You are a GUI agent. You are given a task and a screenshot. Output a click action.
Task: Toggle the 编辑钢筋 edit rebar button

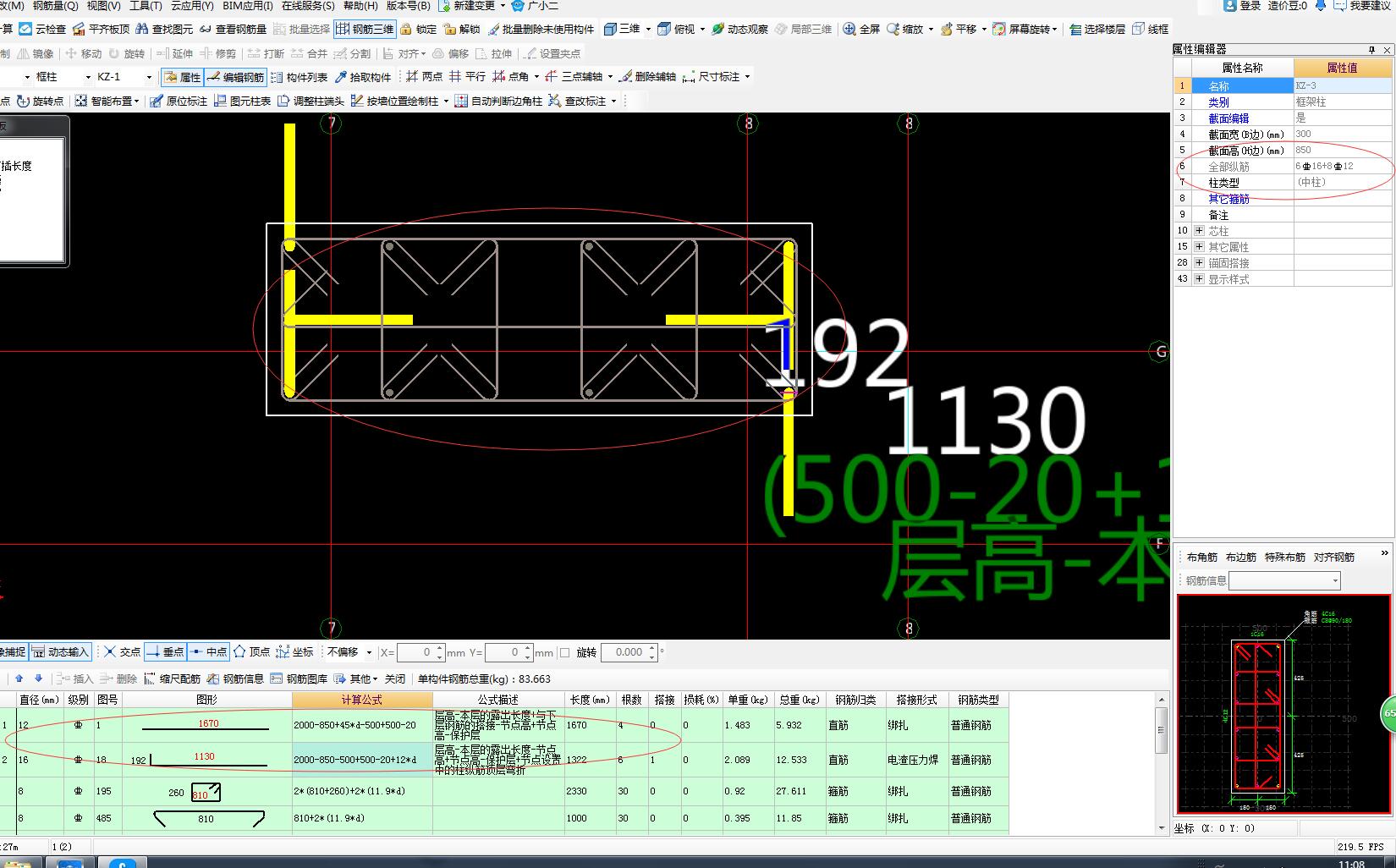point(235,77)
